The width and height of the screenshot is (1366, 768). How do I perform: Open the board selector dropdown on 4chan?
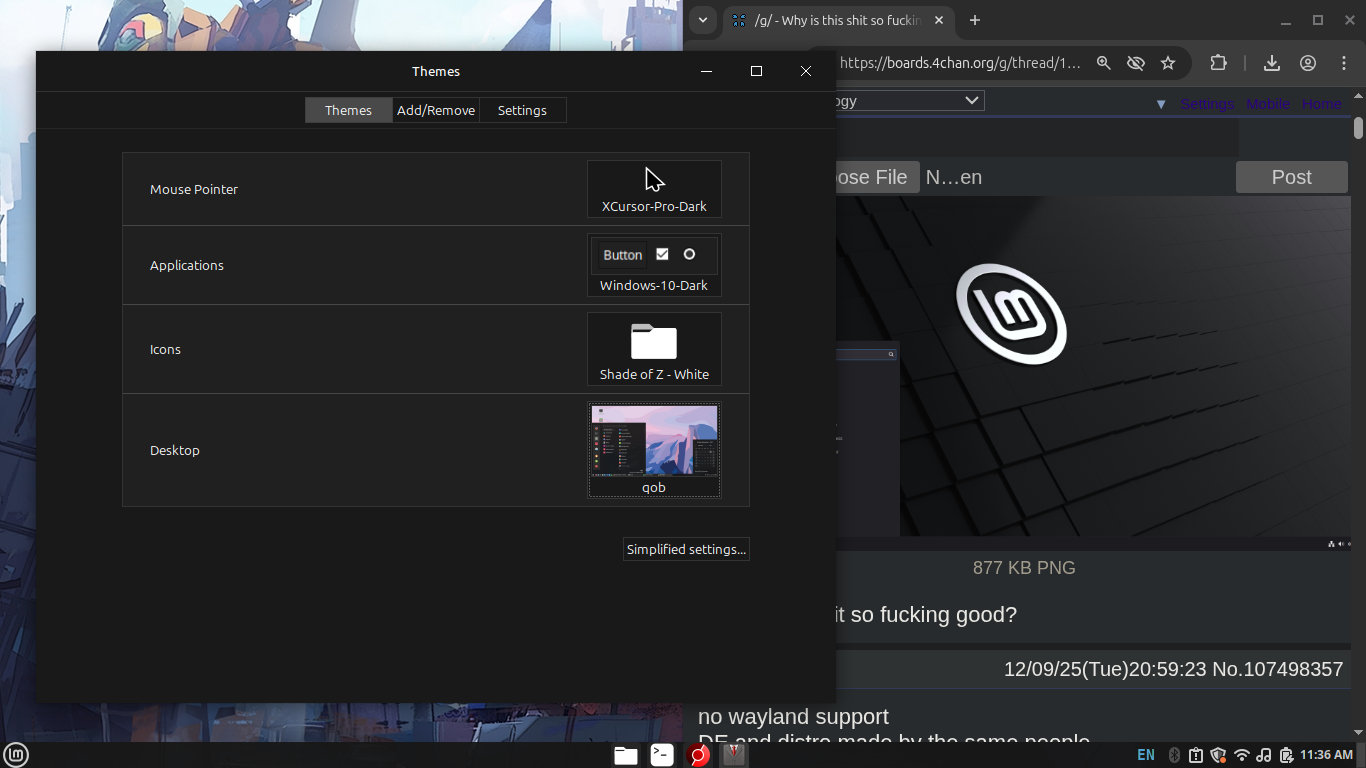point(910,100)
